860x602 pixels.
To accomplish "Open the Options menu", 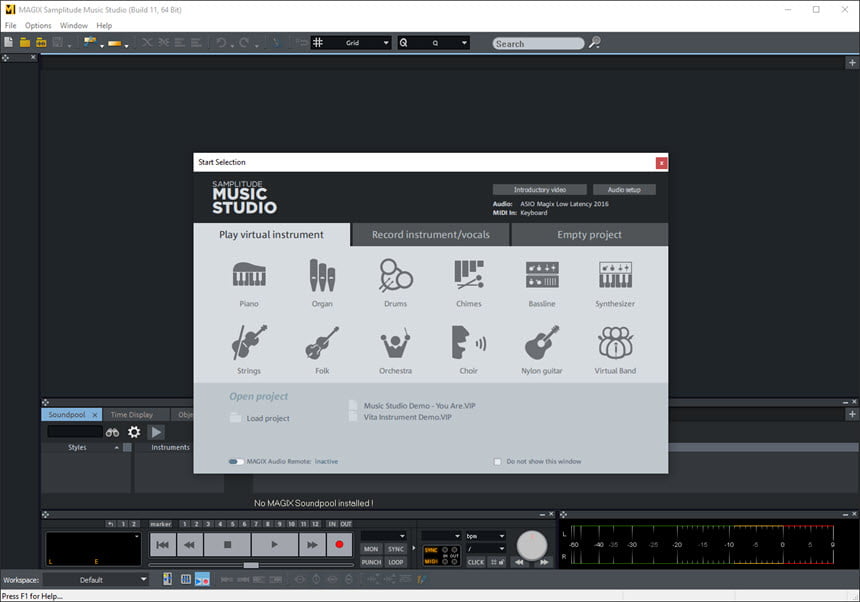I will (38, 25).
